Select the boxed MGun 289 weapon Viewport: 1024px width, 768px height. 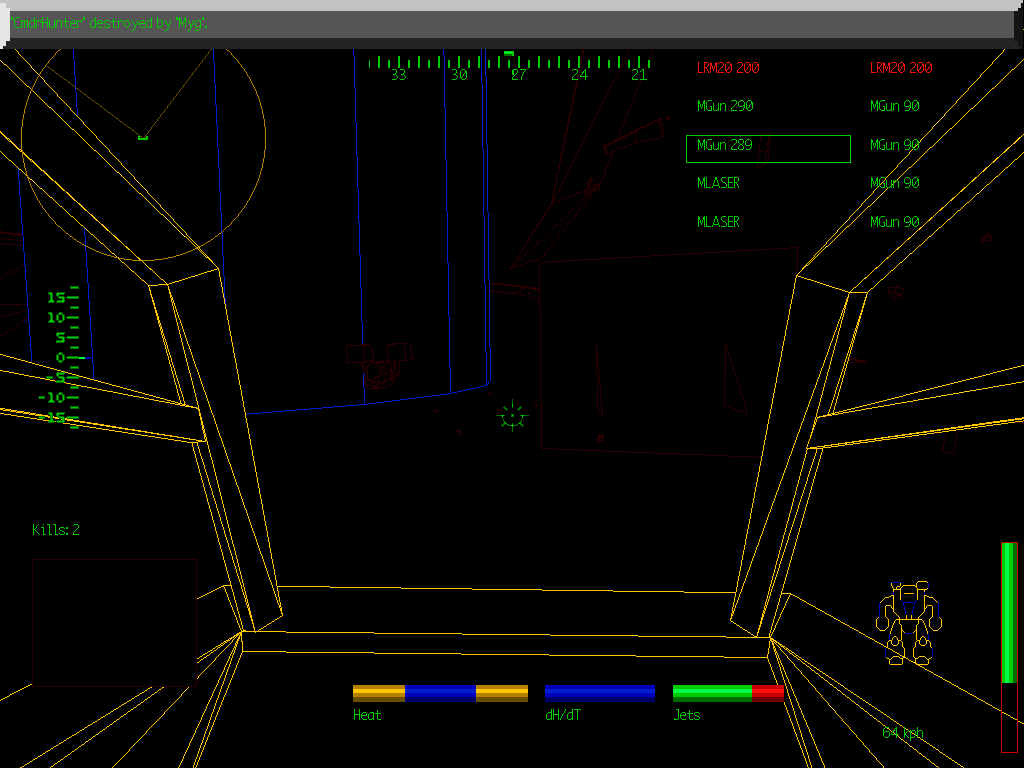(x=767, y=149)
